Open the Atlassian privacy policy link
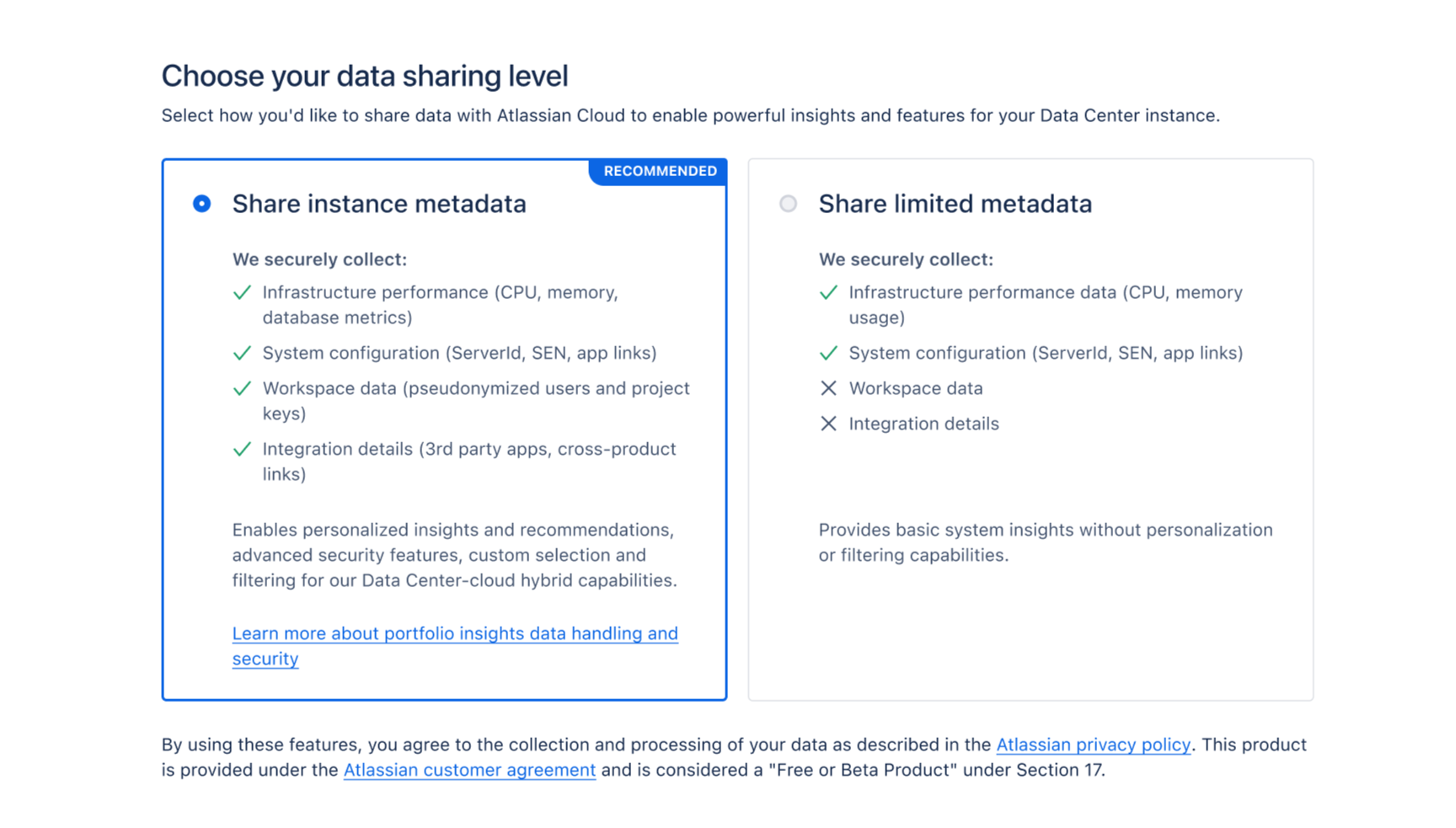This screenshot has width=1456, height=828. 1093,745
